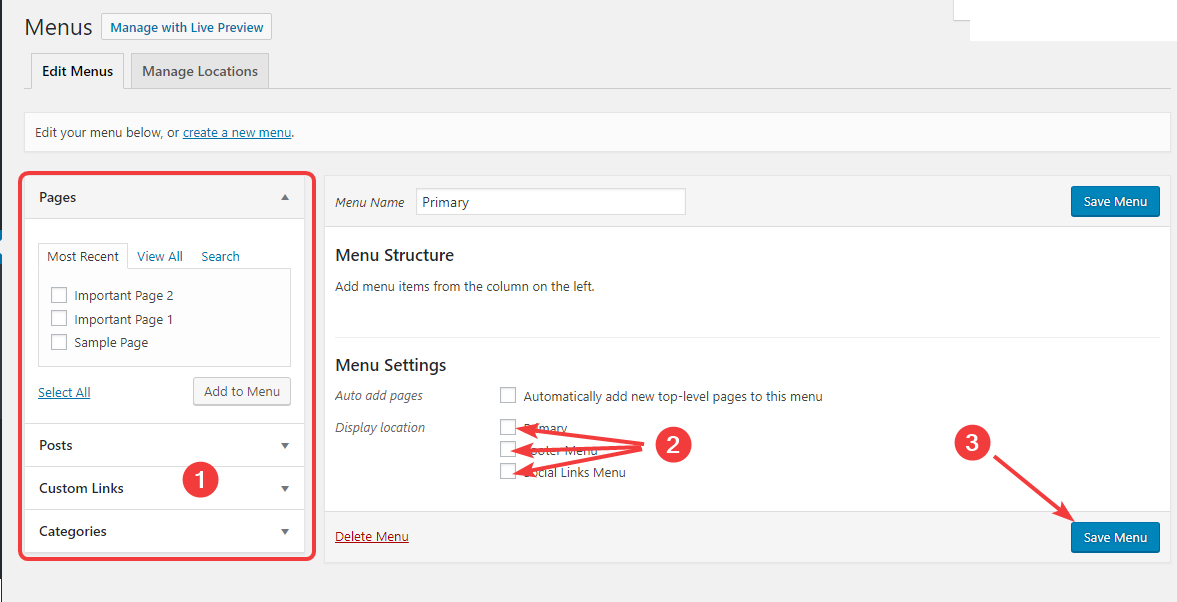Switch to the Manage Locations tab

coord(200,71)
